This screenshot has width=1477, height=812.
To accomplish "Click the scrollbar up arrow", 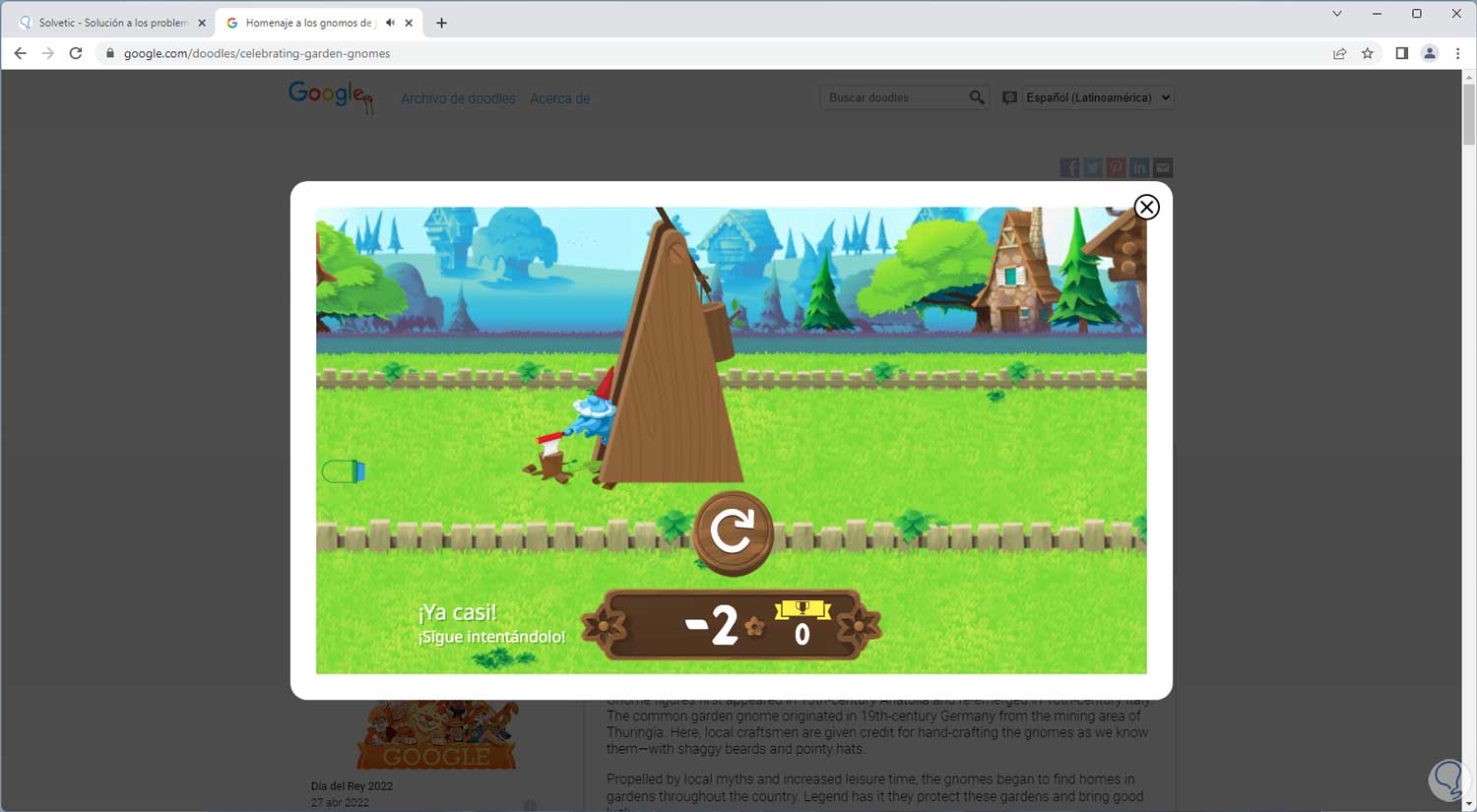I will 1469,77.
